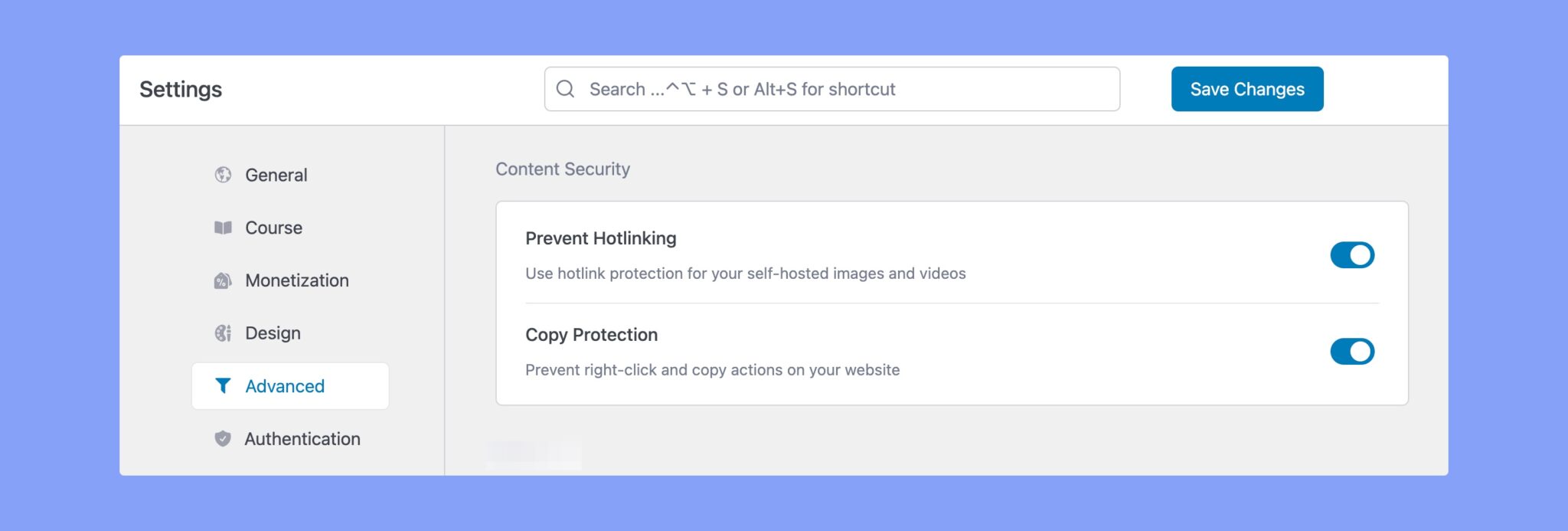Click the Authentication shield icon
Image resolution: width=1568 pixels, height=531 pixels.
click(x=223, y=439)
